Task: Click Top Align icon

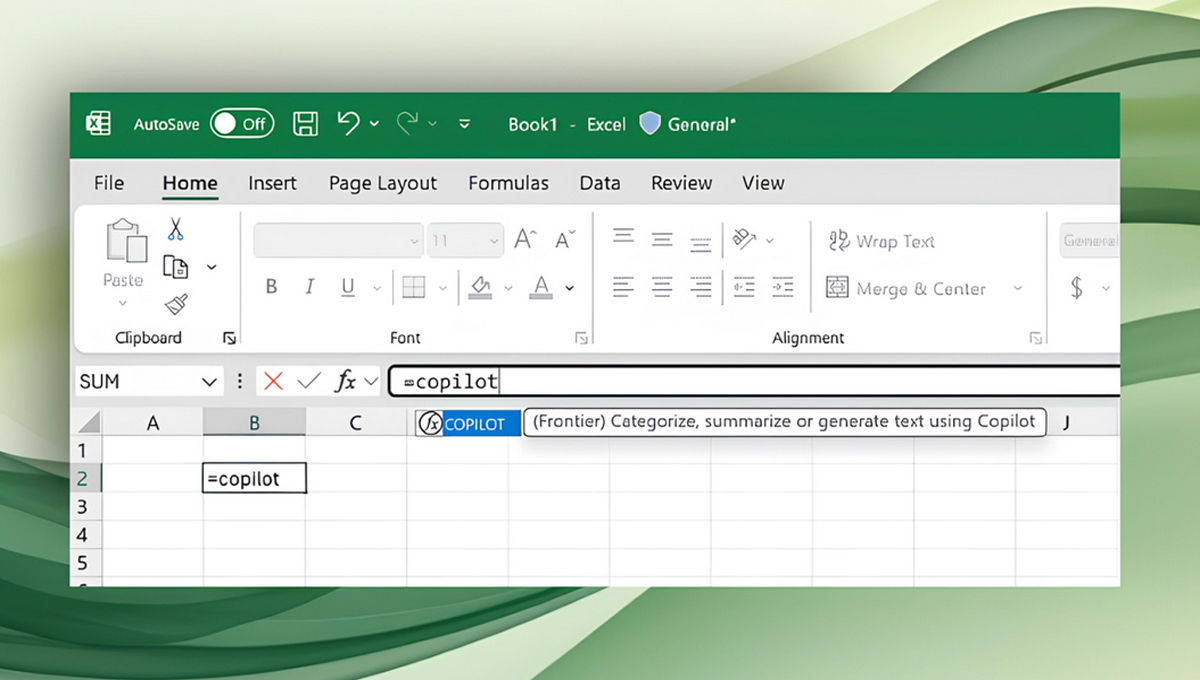Action: [624, 238]
